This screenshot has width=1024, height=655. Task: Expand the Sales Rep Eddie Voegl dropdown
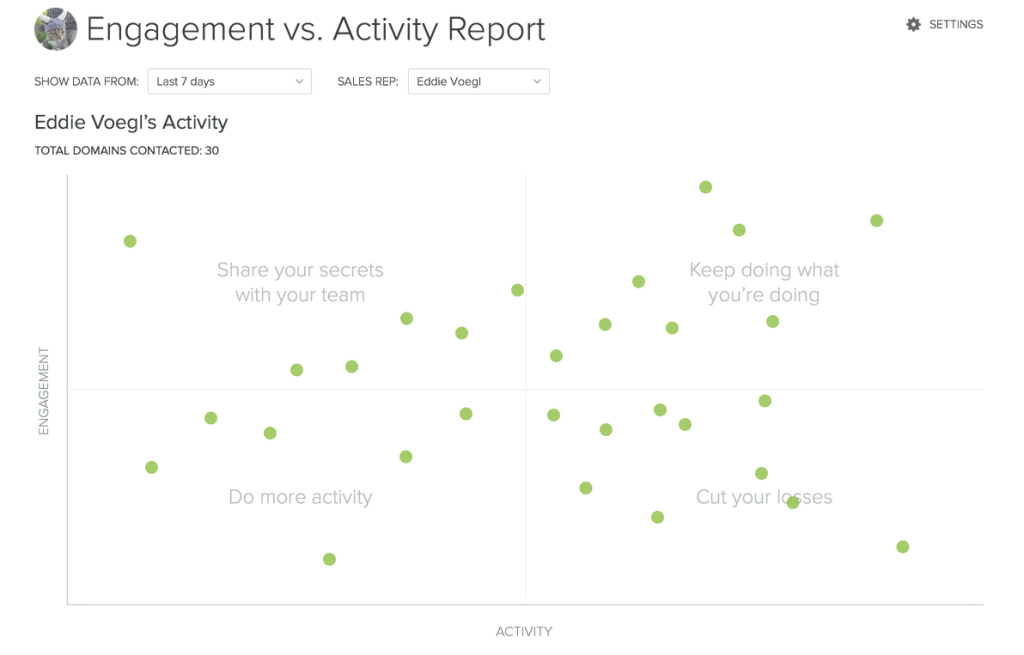pos(478,82)
